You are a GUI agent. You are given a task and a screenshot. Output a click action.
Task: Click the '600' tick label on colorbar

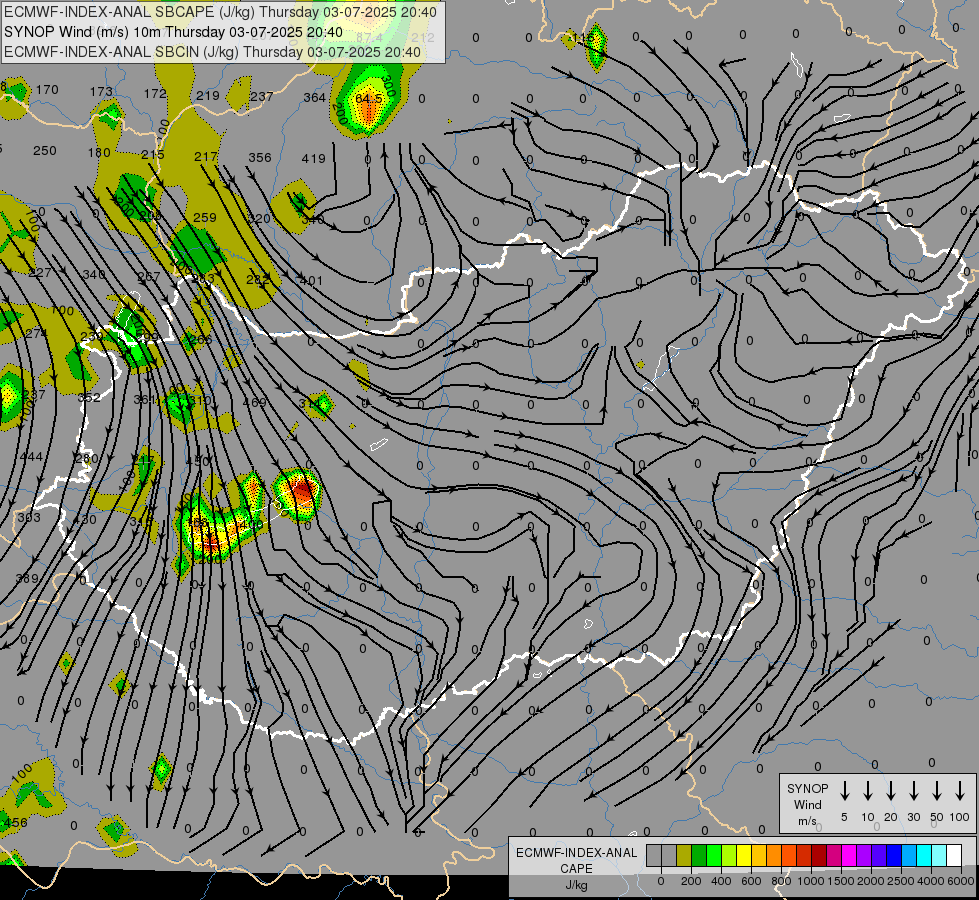point(751,881)
